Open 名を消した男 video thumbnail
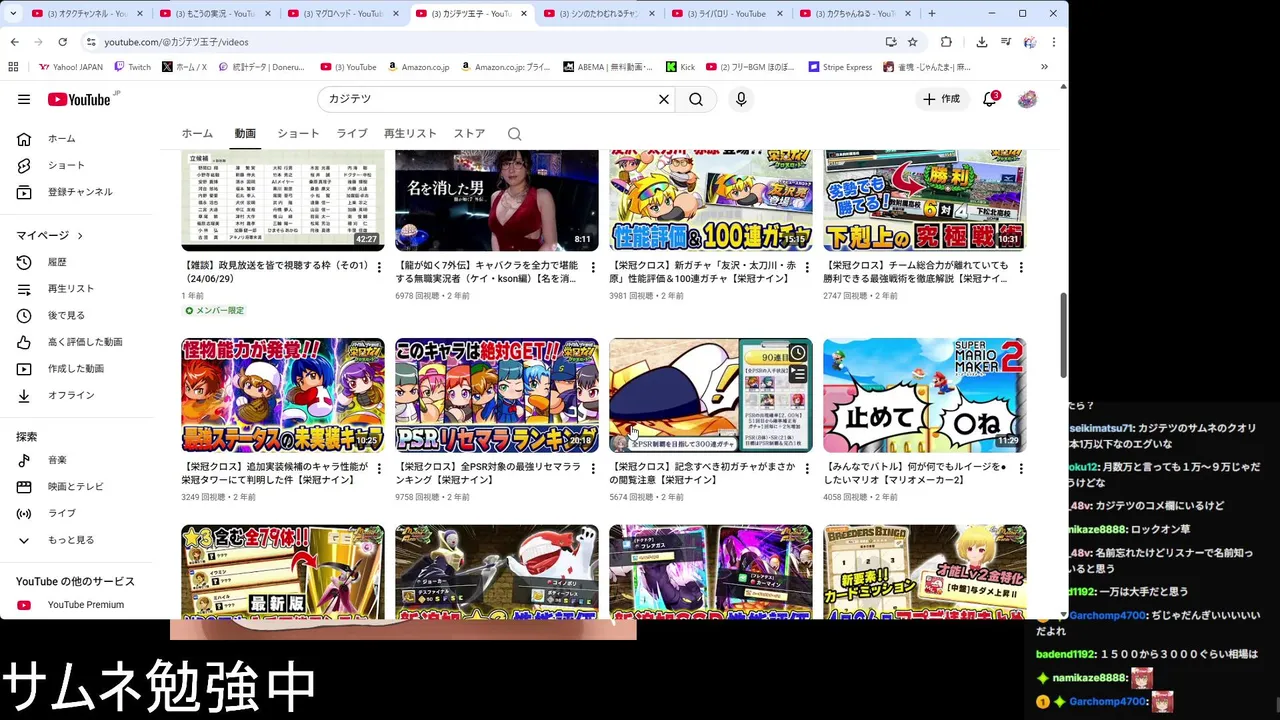 point(497,200)
